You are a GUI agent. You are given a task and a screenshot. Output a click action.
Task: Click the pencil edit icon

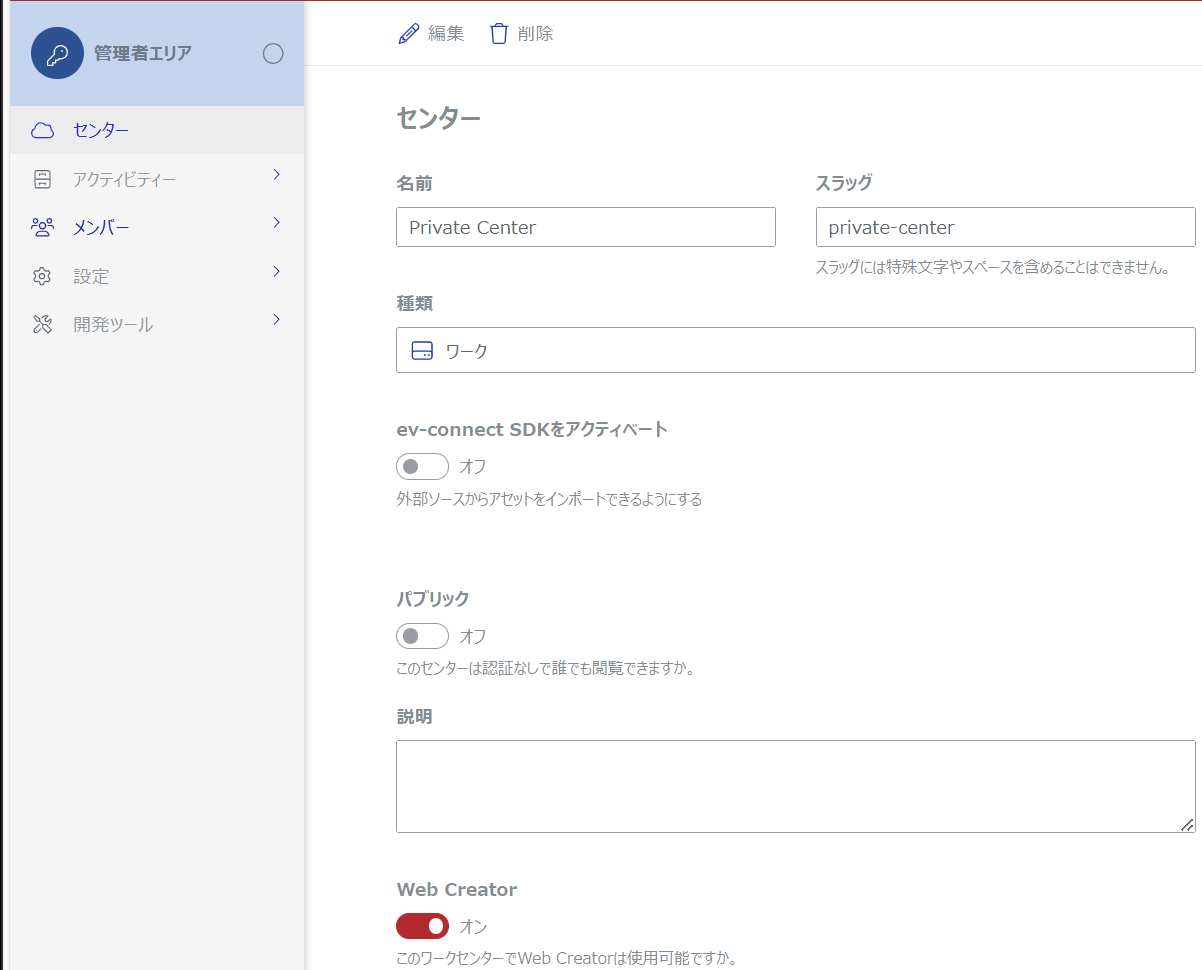click(409, 34)
